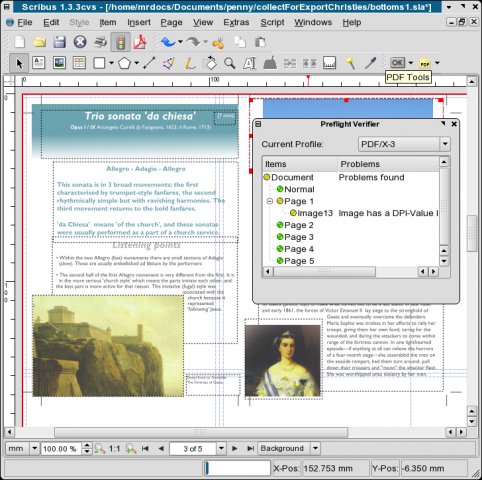Select the Insert Line tool
Viewport: 482px width, 480px height.
(149, 63)
